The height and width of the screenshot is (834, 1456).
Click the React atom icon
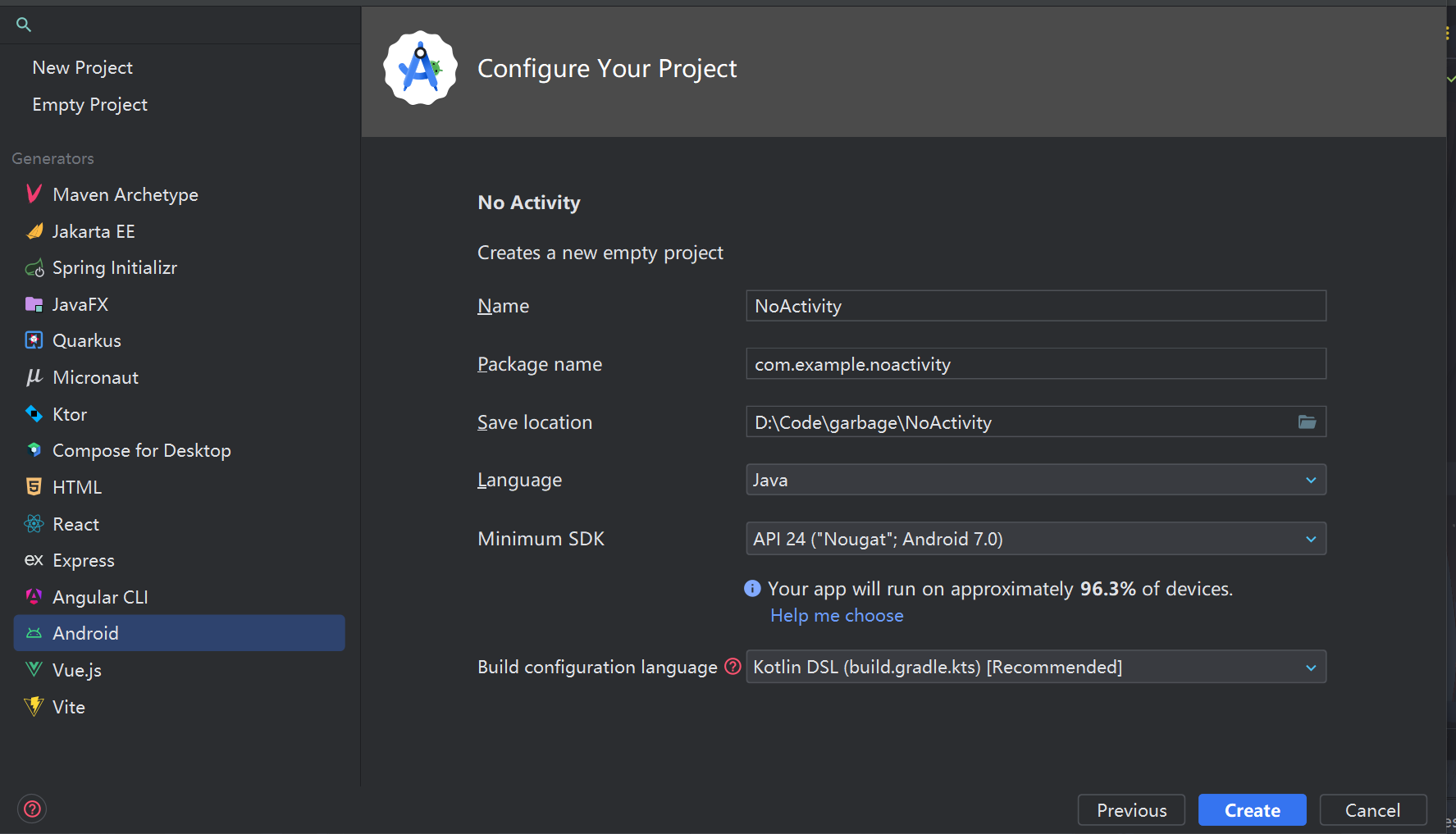pyautogui.click(x=34, y=524)
